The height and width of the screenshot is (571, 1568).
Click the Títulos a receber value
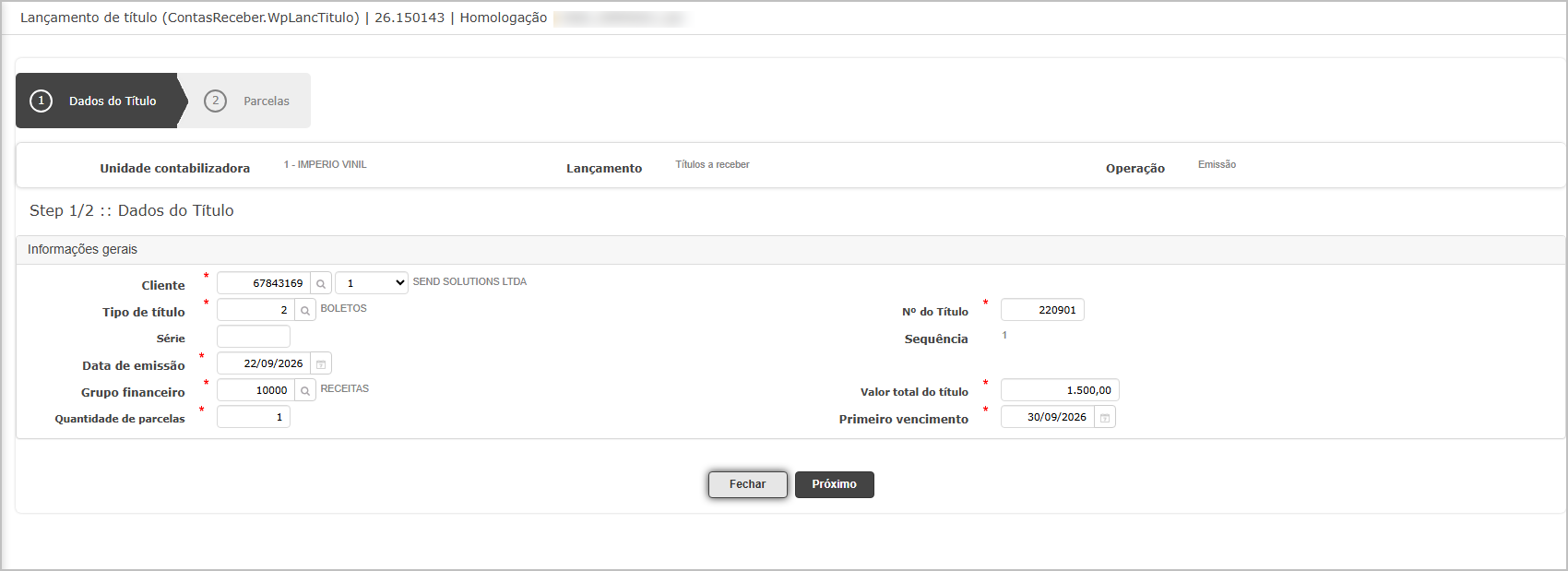click(x=713, y=165)
